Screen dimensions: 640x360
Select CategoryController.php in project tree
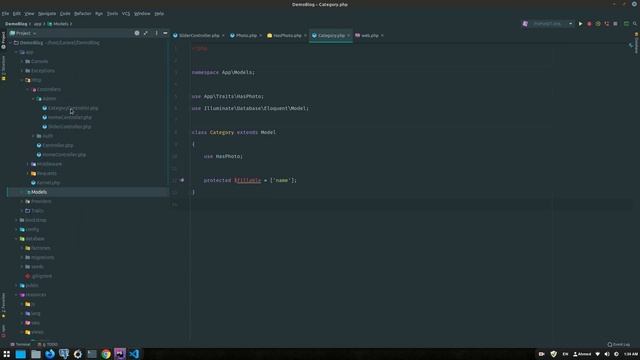pyautogui.click(x=73, y=108)
